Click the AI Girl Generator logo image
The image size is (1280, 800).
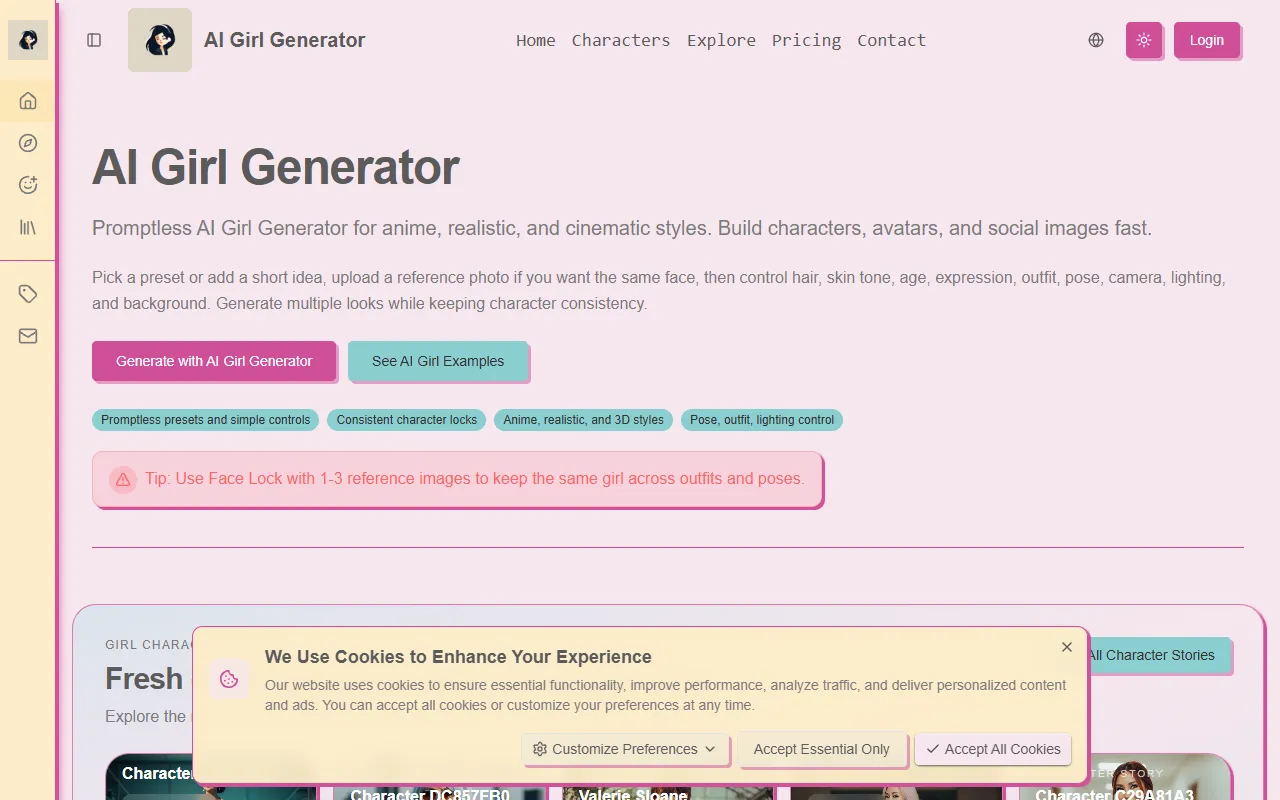coord(160,40)
